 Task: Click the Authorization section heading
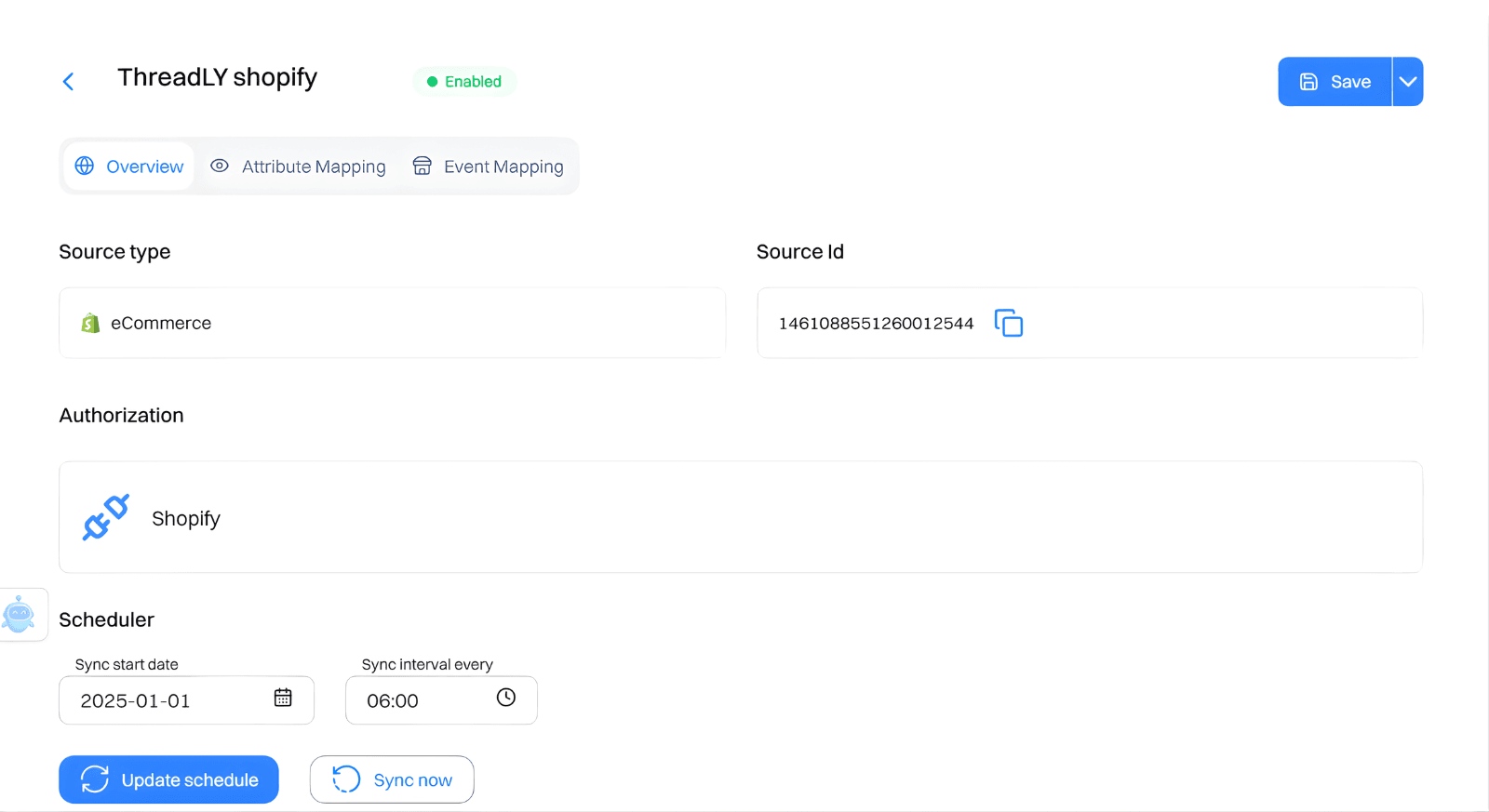(121, 416)
